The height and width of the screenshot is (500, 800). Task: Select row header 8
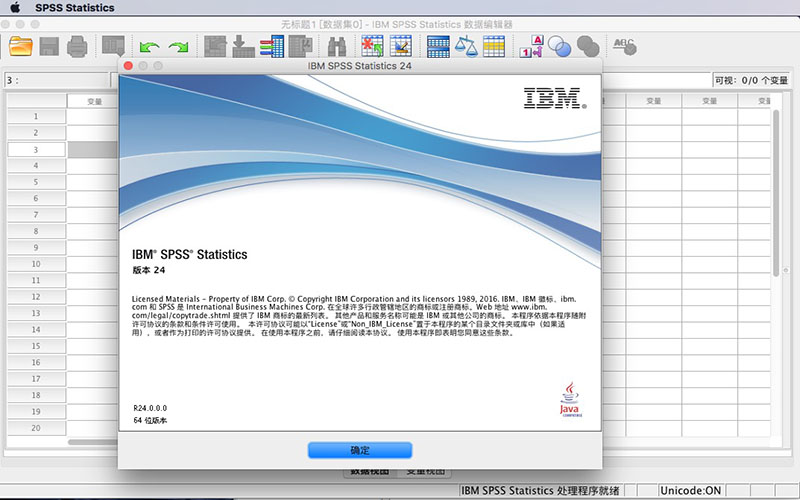point(36,231)
